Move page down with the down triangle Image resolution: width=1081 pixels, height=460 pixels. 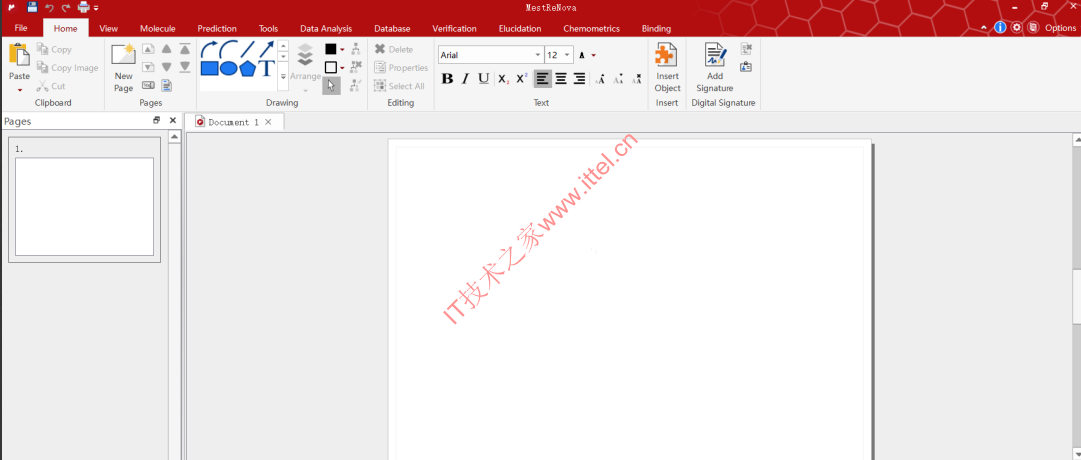(x=167, y=67)
